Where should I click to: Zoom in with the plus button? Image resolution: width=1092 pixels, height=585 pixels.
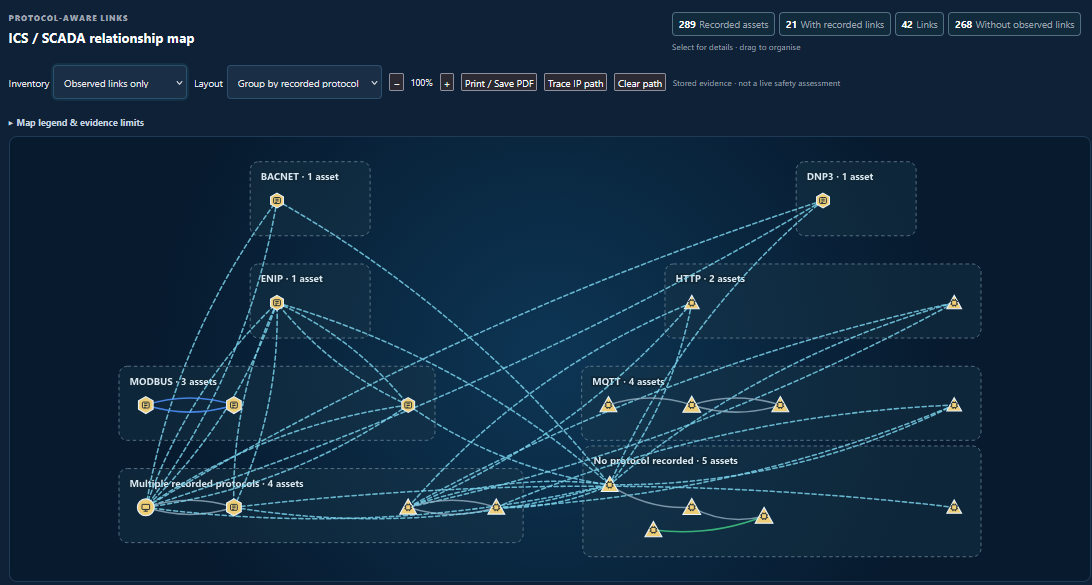click(x=447, y=82)
